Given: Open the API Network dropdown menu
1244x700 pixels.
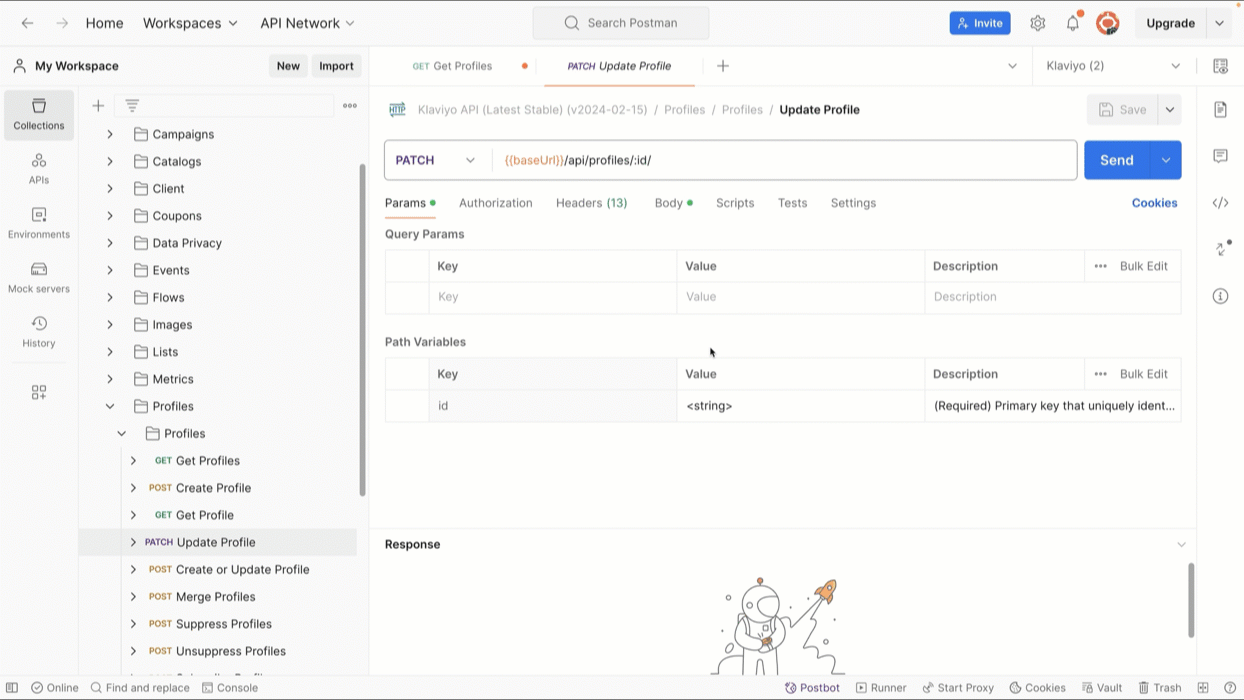Looking at the screenshot, I should point(307,23).
